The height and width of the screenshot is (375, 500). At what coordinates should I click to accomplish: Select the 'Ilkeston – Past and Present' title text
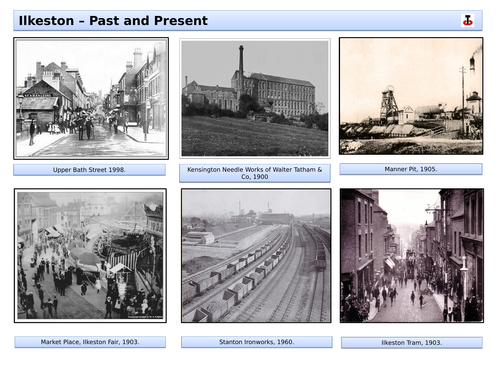click(x=113, y=21)
